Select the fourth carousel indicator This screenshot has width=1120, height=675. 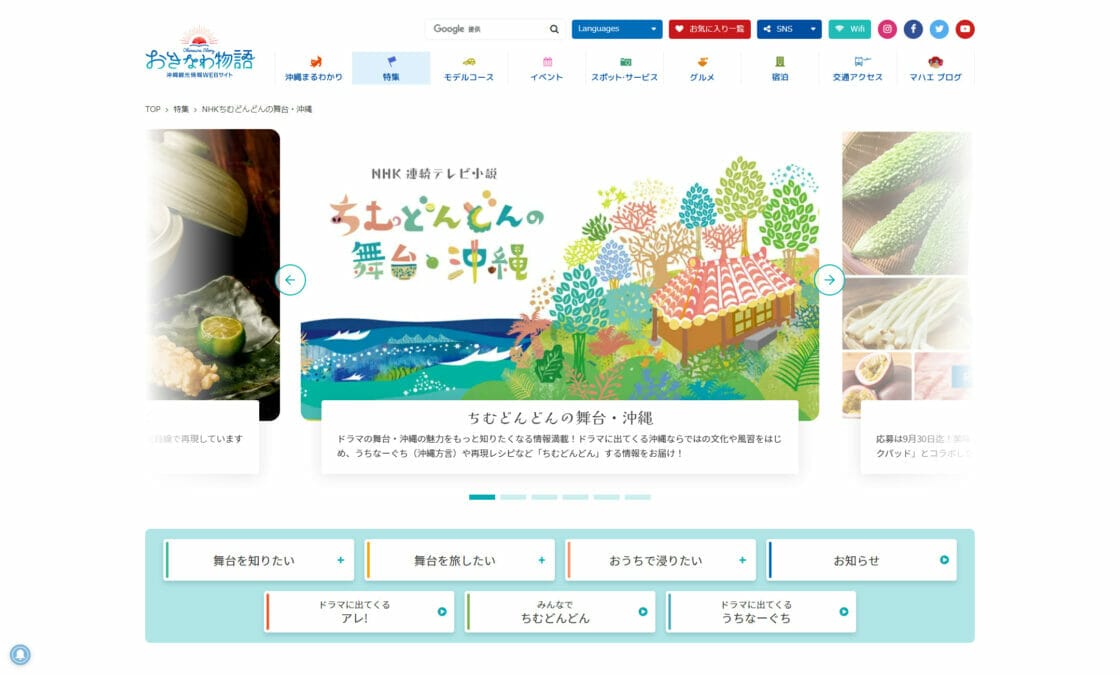(575, 497)
